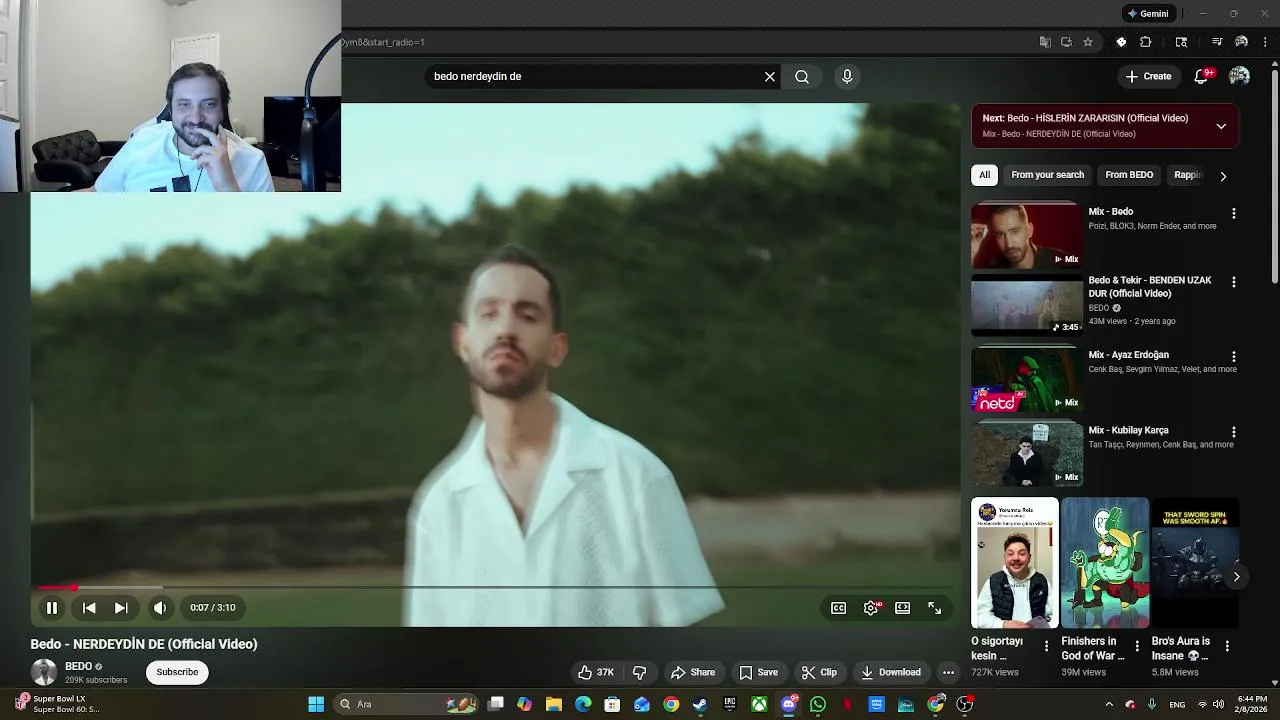Subscribe to BEDO channel

tap(177, 673)
